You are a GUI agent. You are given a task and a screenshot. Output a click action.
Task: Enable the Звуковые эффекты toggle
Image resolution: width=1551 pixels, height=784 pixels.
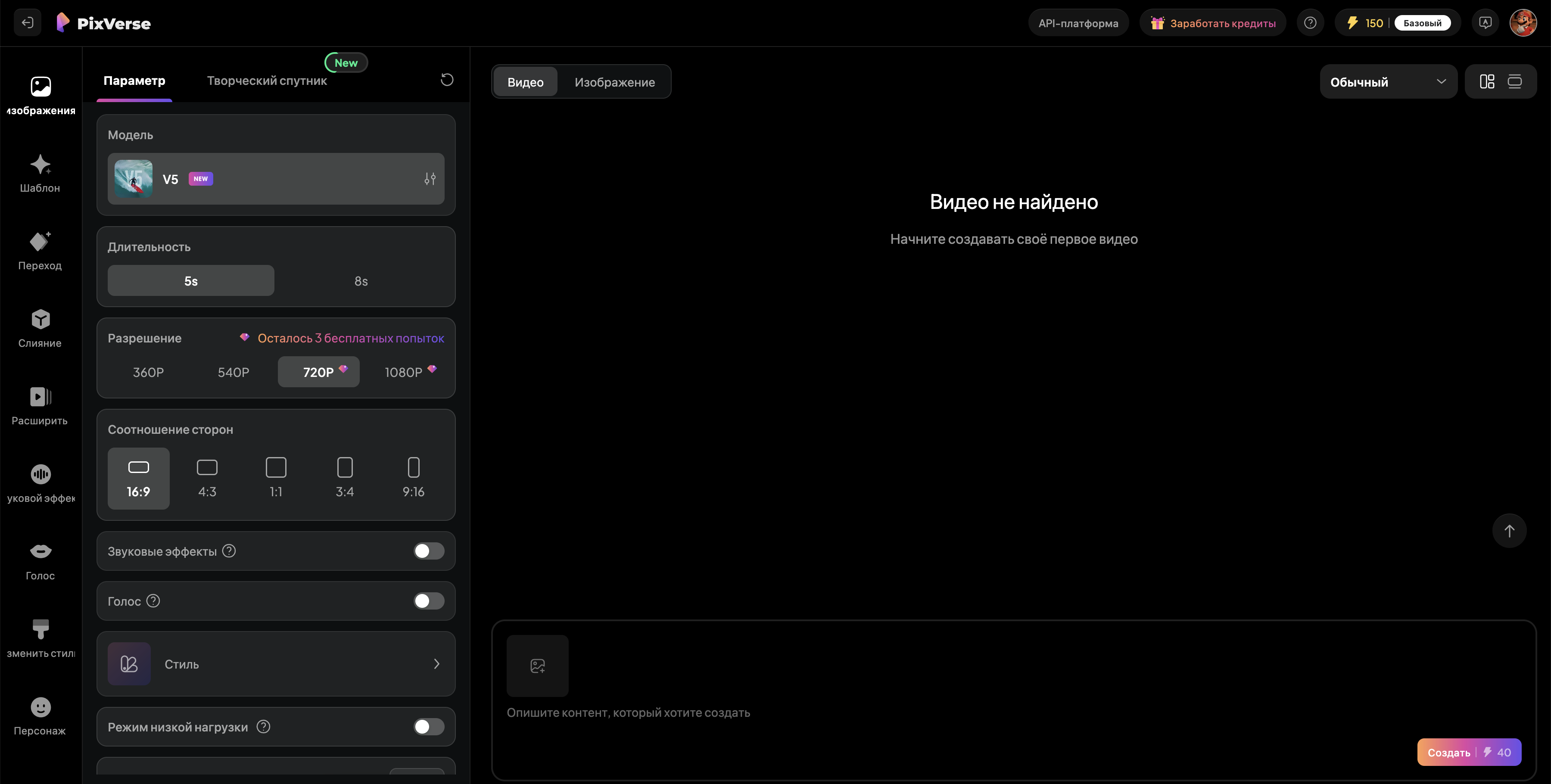[428, 551]
